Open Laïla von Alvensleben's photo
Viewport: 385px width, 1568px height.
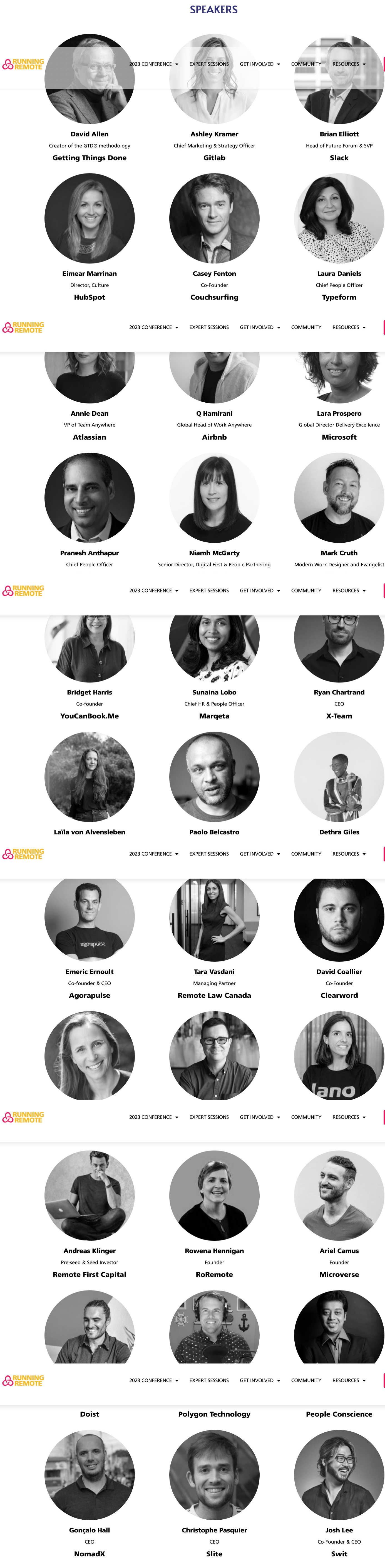(90, 777)
